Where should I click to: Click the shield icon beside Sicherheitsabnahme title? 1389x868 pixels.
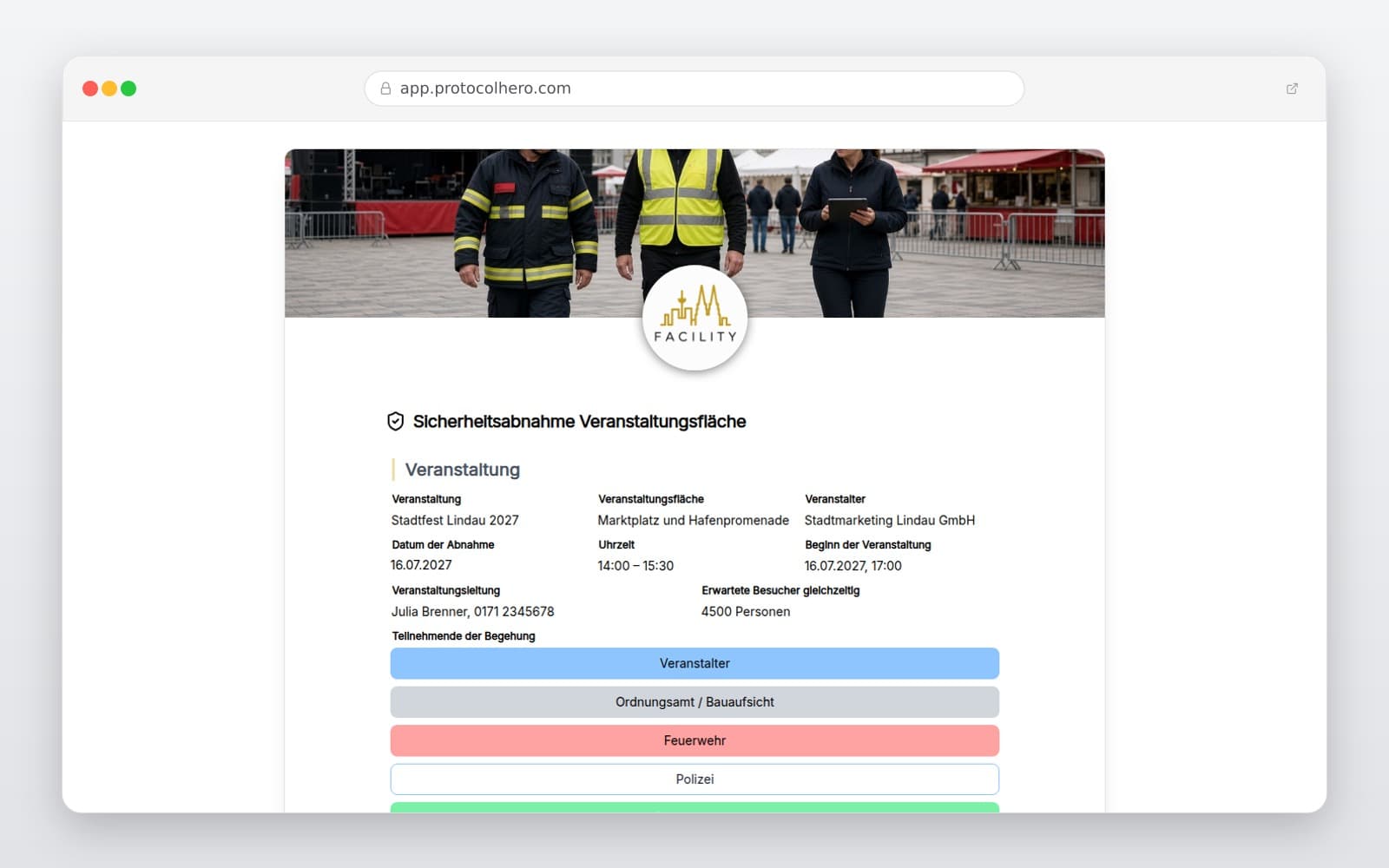point(396,422)
